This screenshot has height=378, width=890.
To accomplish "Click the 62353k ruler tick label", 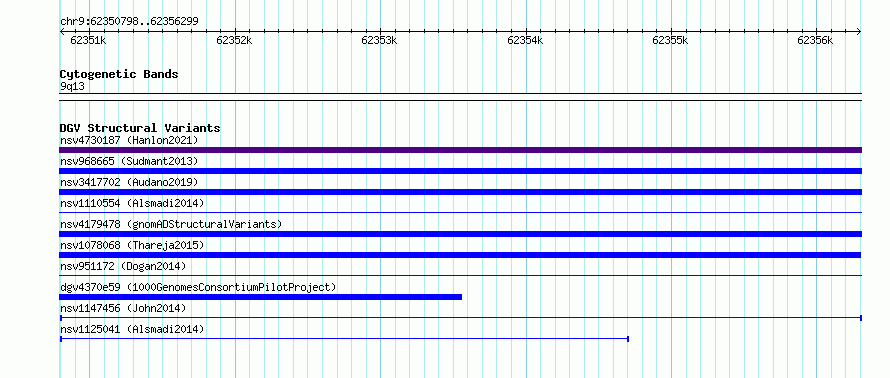I will 379,40.
